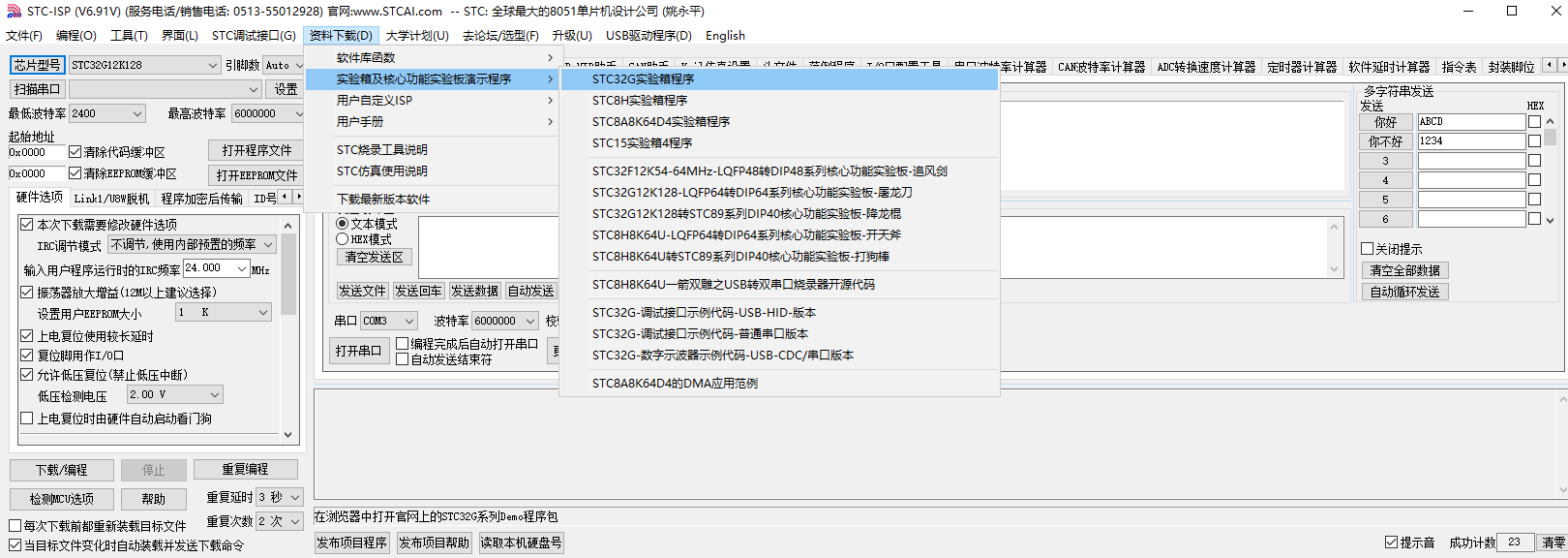The height and width of the screenshot is (558, 1568).
Task: Select the HEX模式 radio button
Action: [x=343, y=239]
